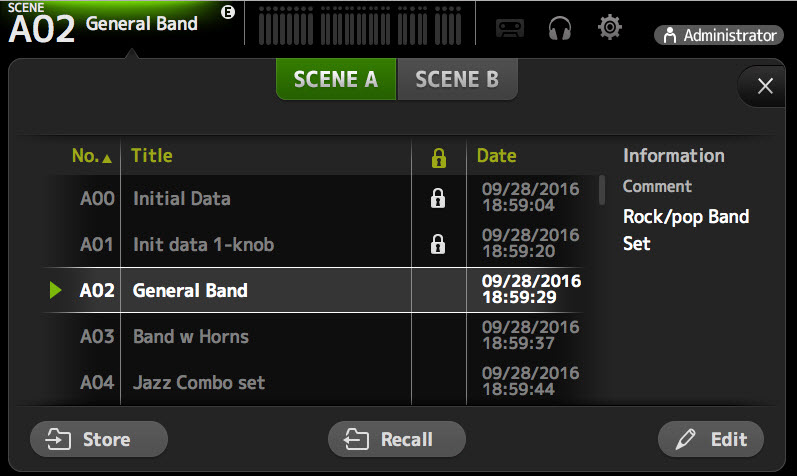This screenshot has height=476, width=797.
Task: Switch to the SCENE A tab
Action: 336,80
